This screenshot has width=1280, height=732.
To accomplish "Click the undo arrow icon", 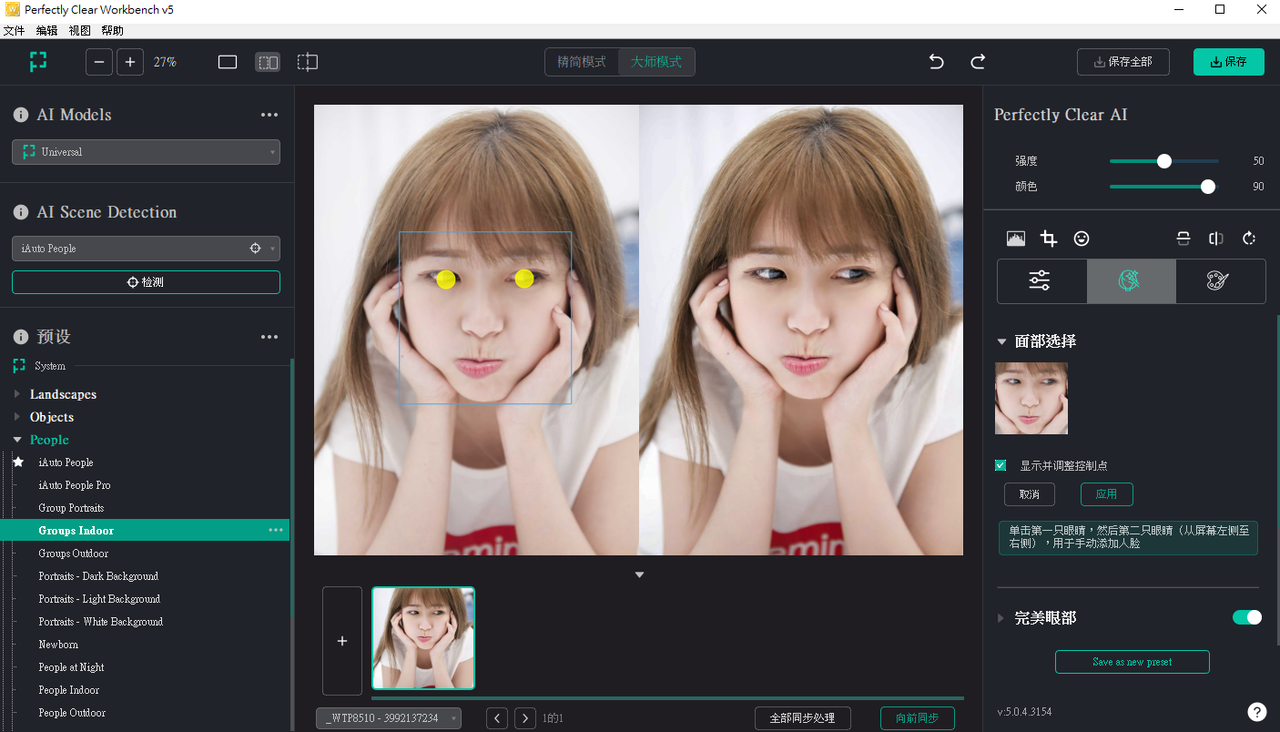I will 936,62.
